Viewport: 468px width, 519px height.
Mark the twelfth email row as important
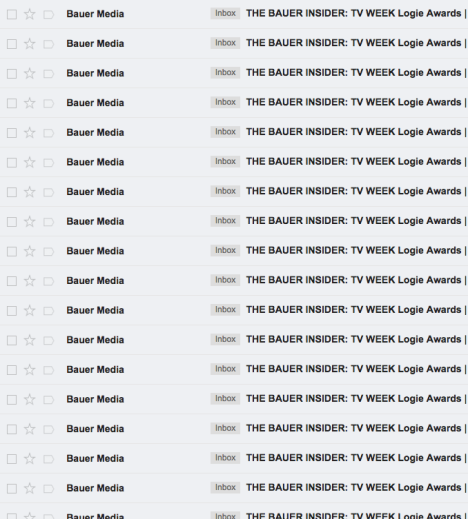coord(48,340)
